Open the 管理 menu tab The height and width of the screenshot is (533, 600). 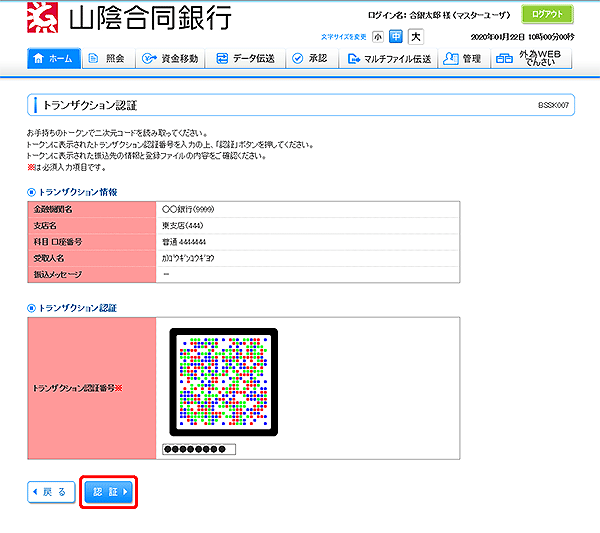tap(464, 59)
